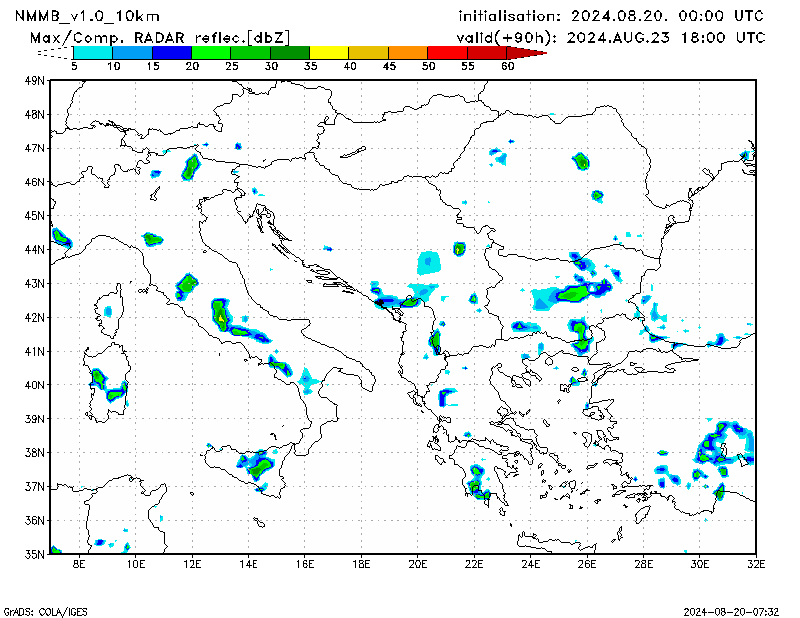This screenshot has height=618, width=800.
Task: Select the dark blue 15–20 dBZ swatch
Action: click(171, 52)
